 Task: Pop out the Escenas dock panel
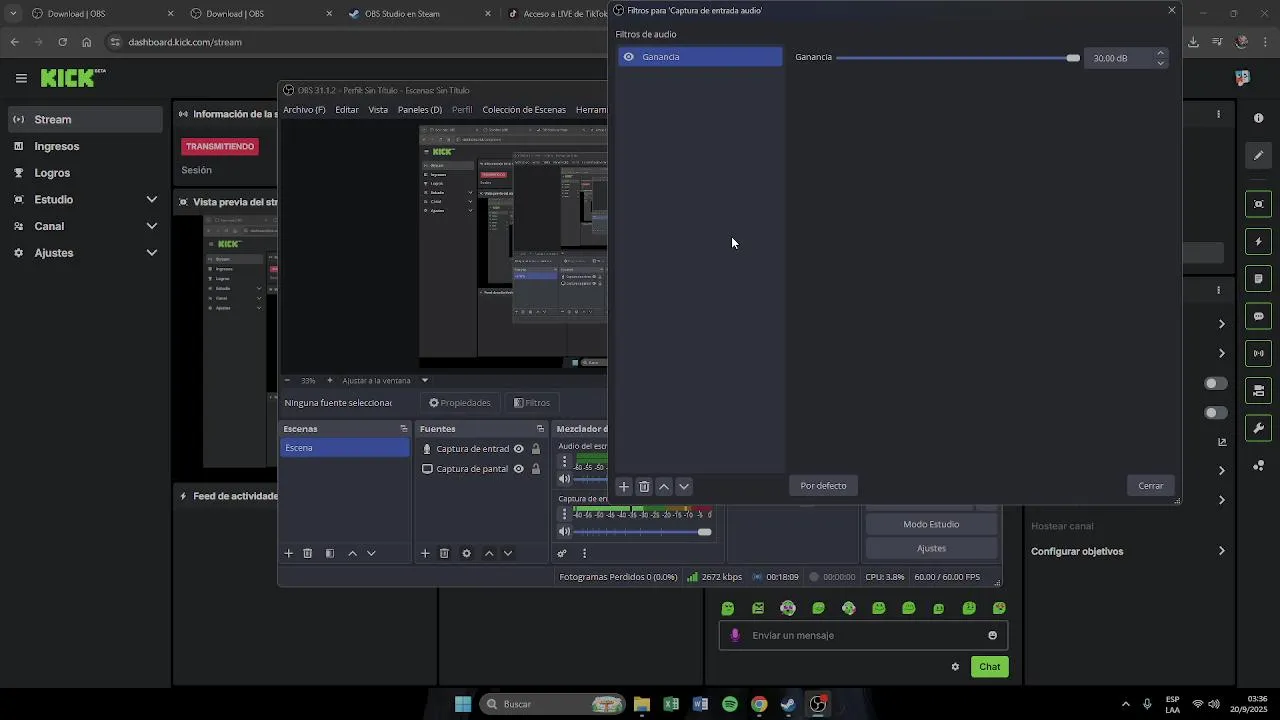tap(404, 429)
